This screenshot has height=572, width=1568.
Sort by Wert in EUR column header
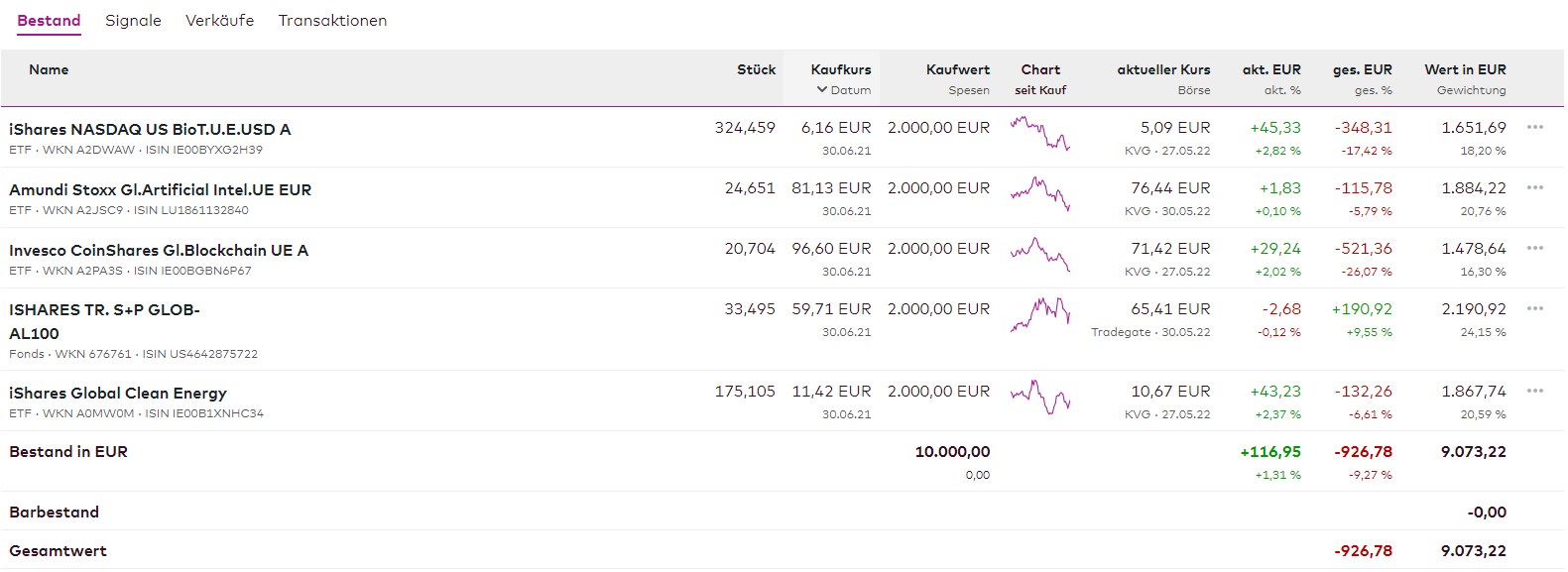1465,70
